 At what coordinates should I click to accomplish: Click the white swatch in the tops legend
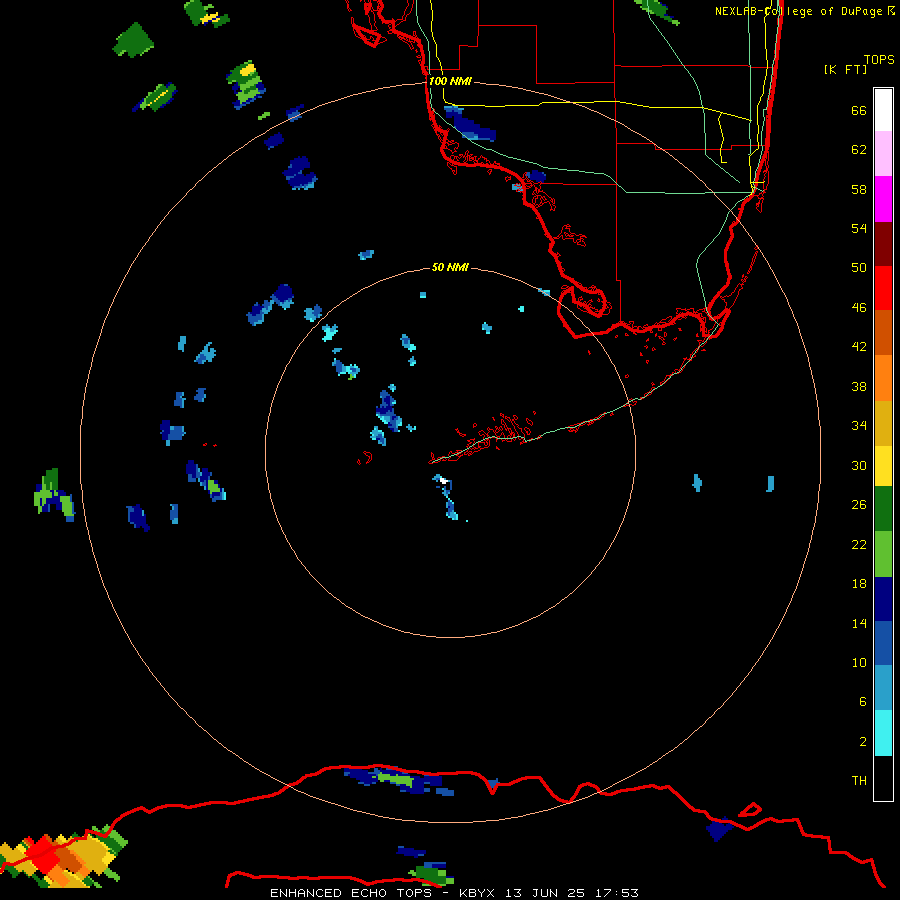(883, 110)
